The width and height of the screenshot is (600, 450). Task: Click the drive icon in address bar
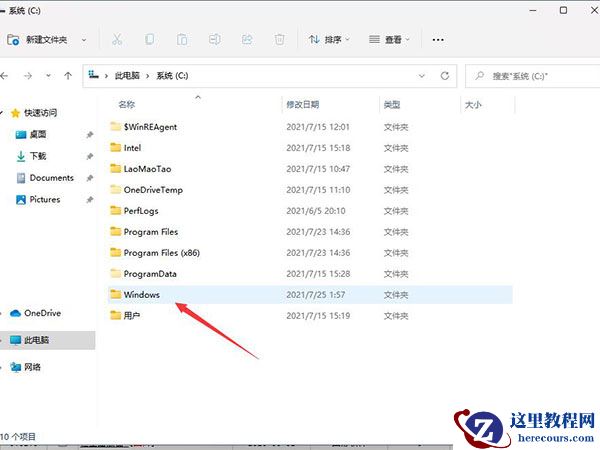[x=93, y=75]
